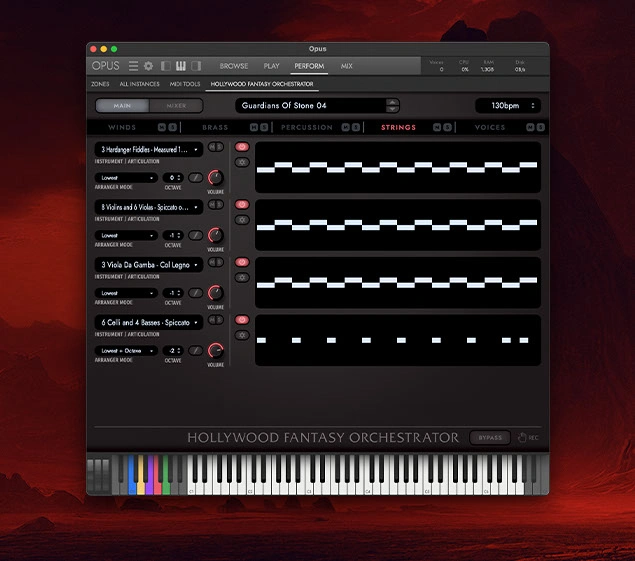Open the MIDI TOOLS subtab
635x561 pixels.
[185, 84]
